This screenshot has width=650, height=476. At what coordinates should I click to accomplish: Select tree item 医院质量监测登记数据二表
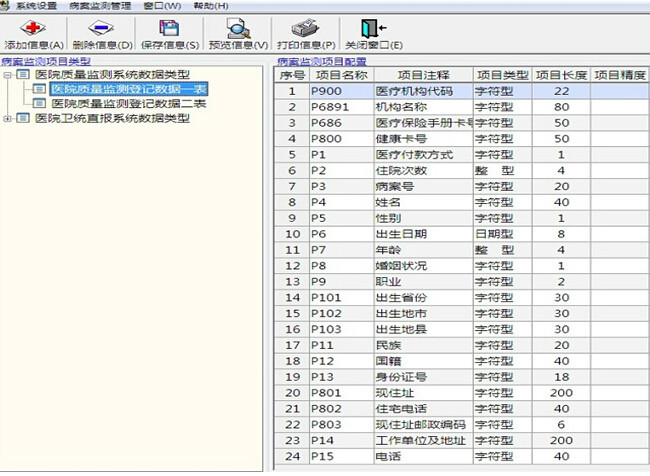tap(129, 103)
